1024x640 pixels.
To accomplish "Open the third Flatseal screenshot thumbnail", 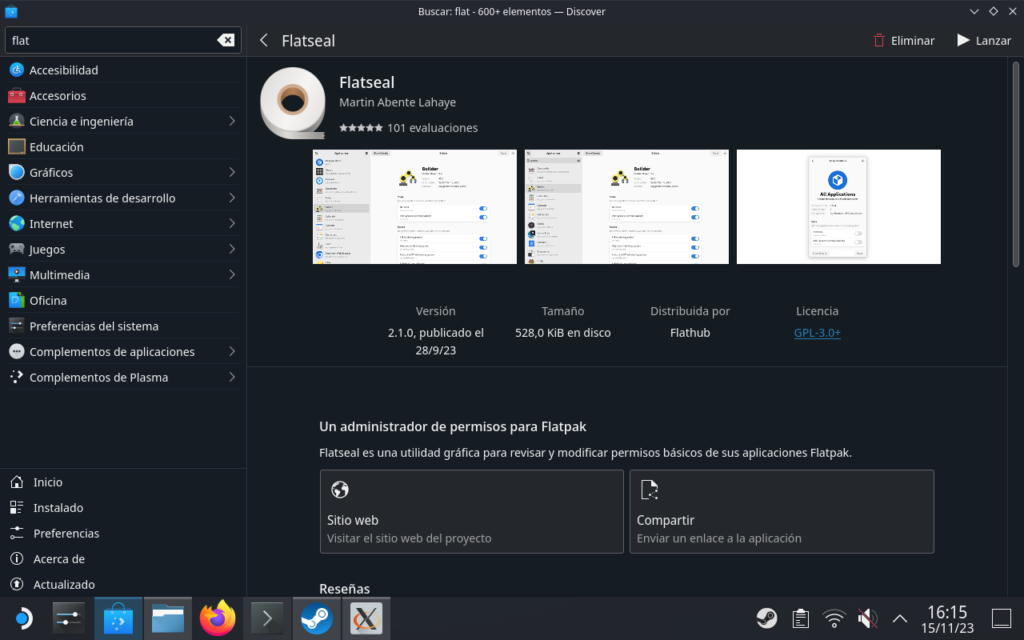I will (x=838, y=207).
